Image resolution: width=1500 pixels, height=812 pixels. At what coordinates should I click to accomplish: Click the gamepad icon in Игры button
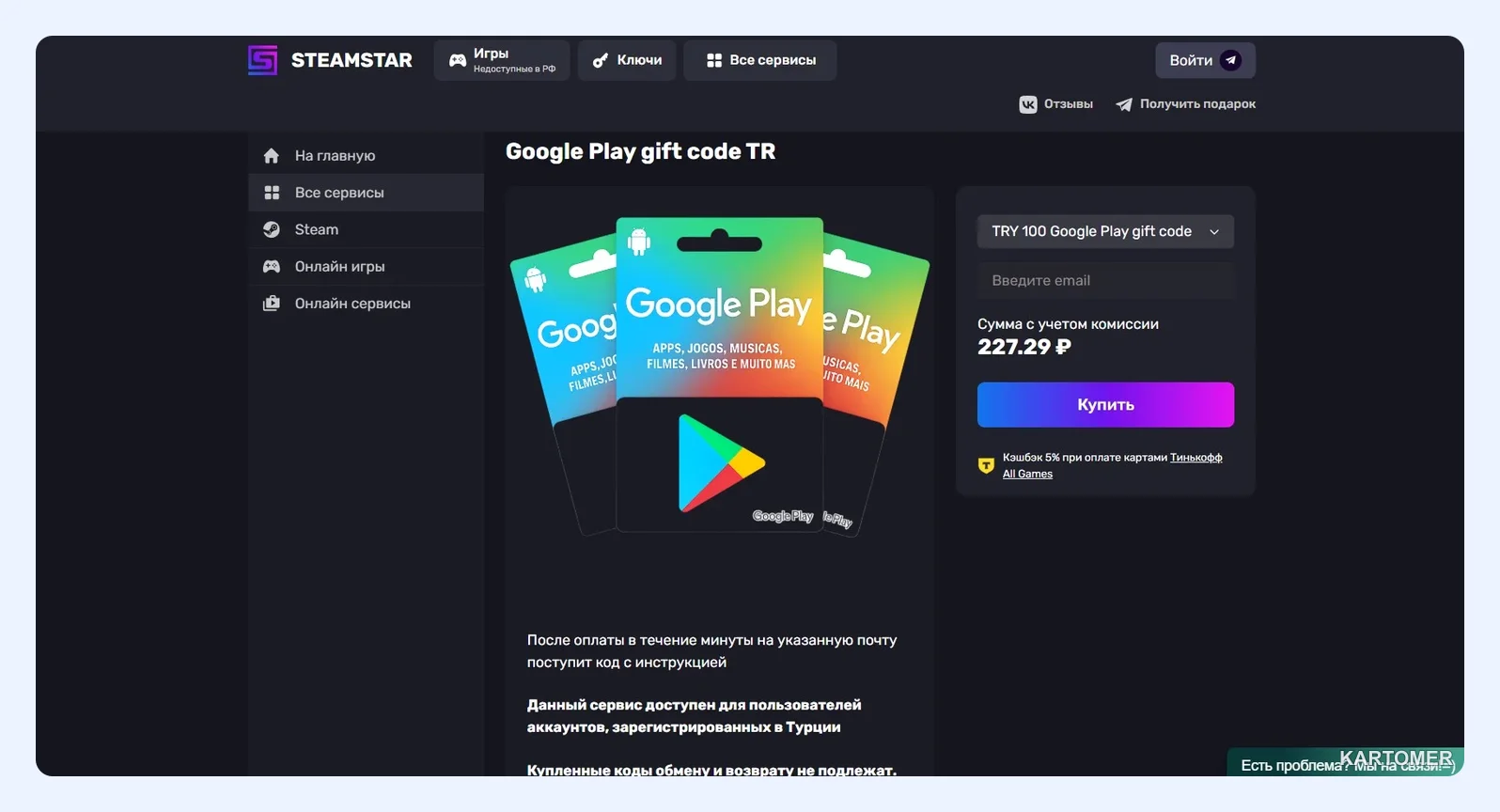tap(458, 60)
